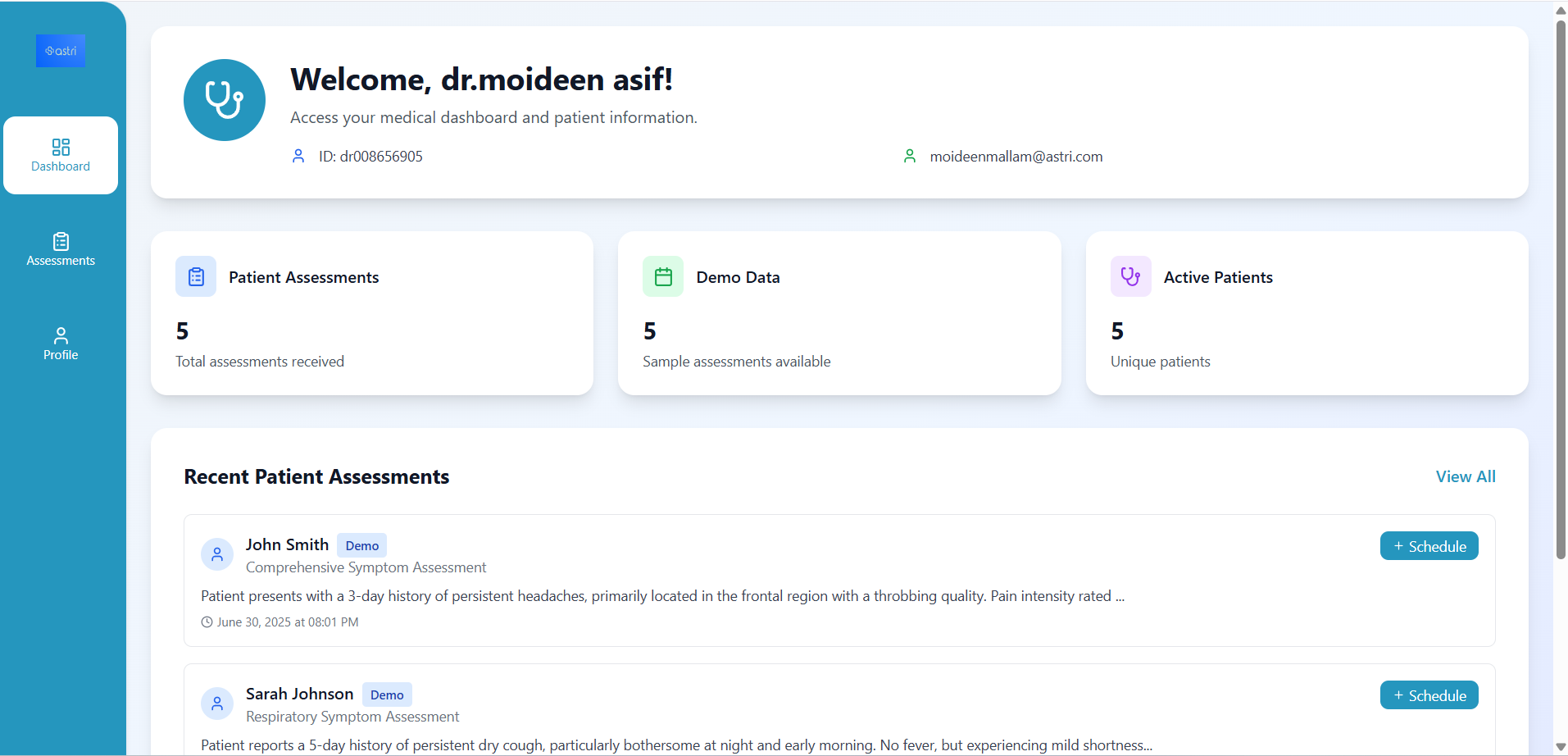
Task: Click the user icon beside doctor ID
Action: (298, 156)
